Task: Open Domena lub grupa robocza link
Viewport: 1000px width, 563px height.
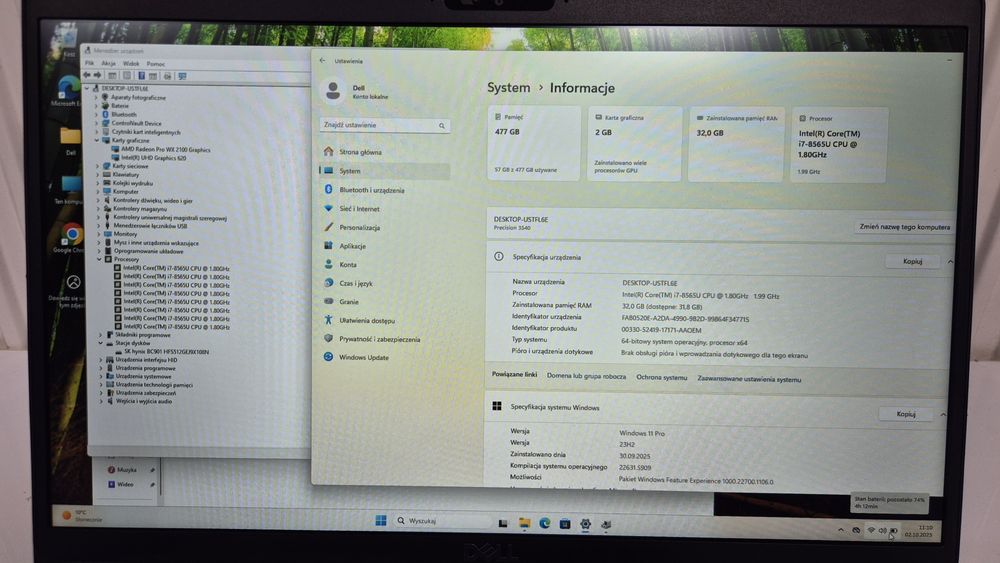Action: click(586, 376)
